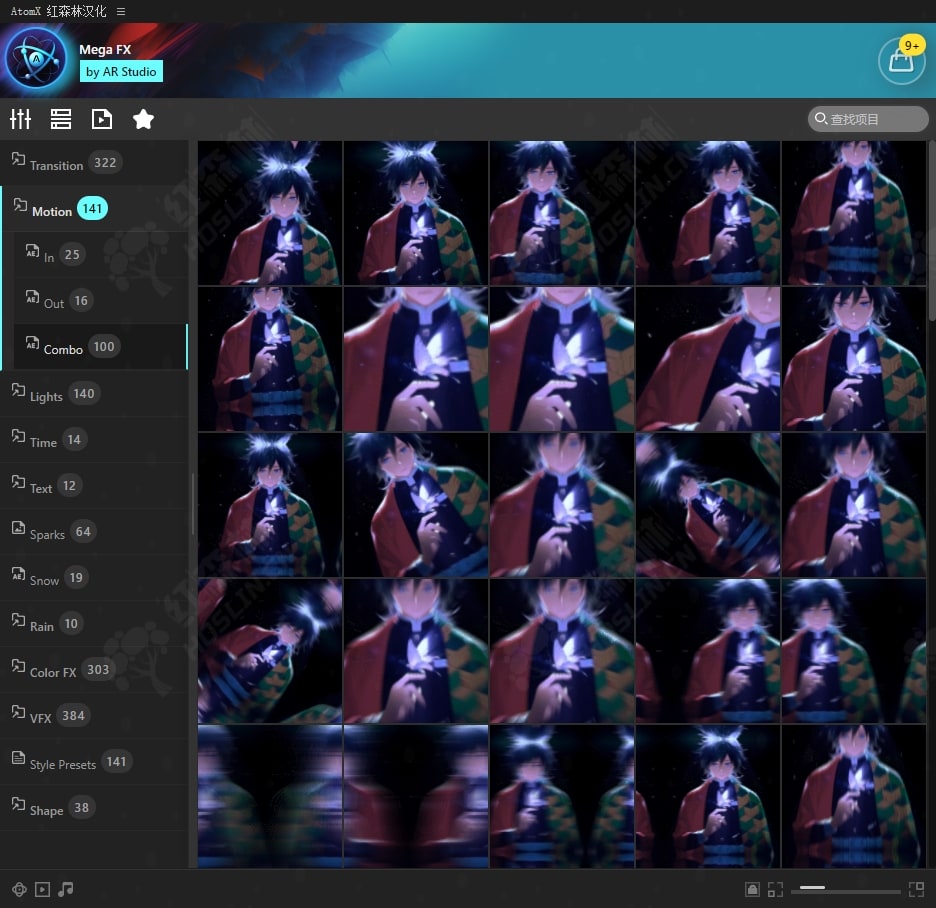The image size is (936, 908).
Task: Collapse the Motion category
Action: (94, 209)
